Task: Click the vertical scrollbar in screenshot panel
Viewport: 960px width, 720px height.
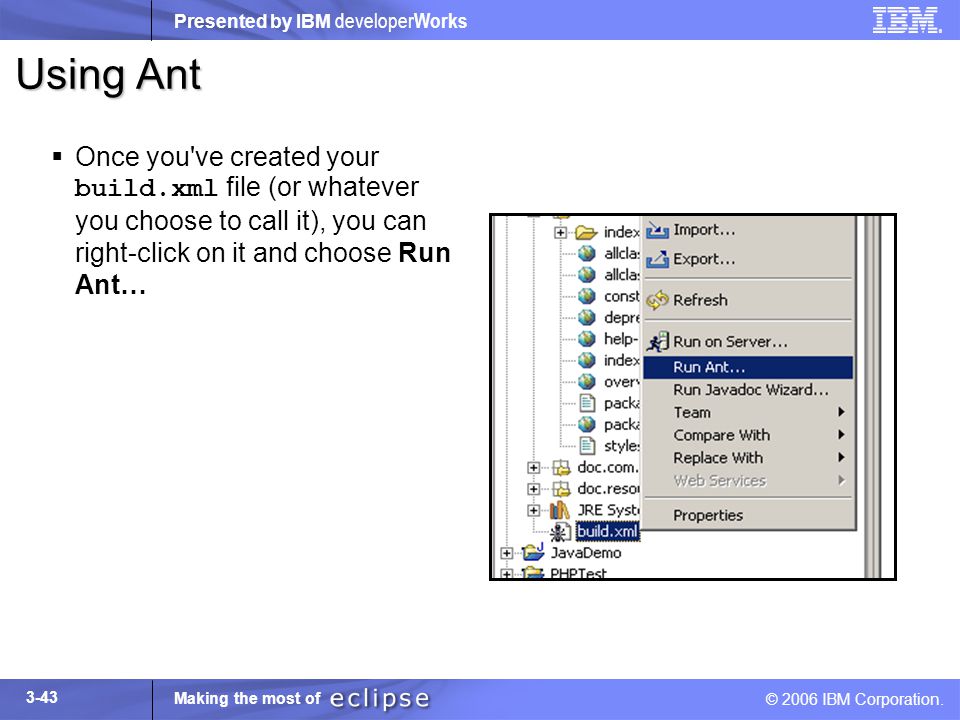Action: pyautogui.click(x=873, y=397)
